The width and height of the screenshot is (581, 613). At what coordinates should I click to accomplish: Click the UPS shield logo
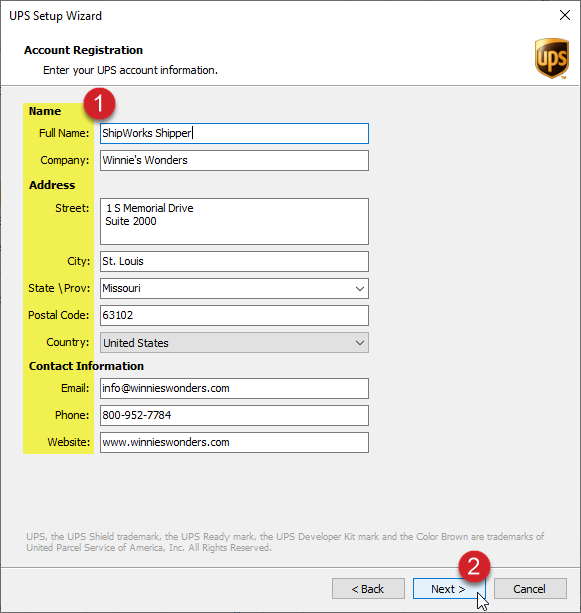point(552,58)
